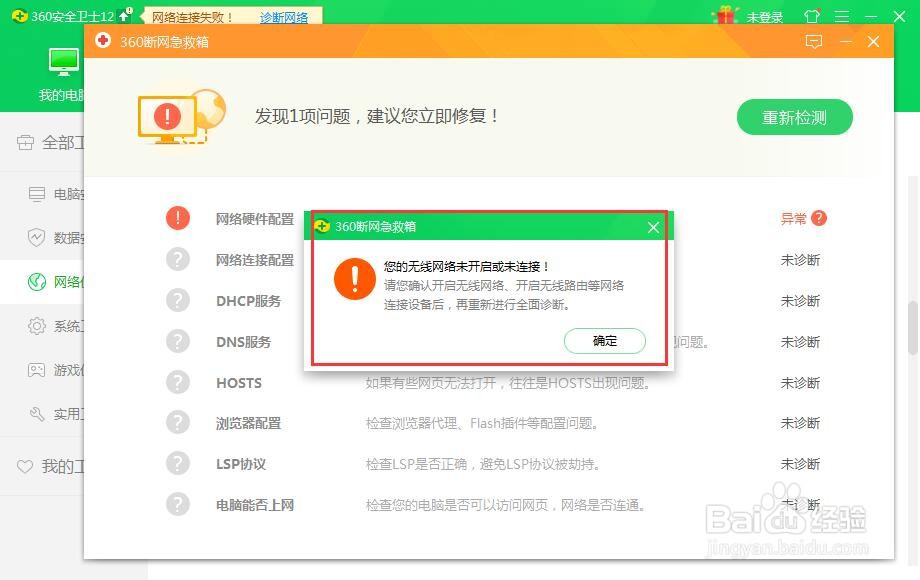The width and height of the screenshot is (920, 580).
Task: Select the 电脑安全 sidebar item
Action: (56, 194)
